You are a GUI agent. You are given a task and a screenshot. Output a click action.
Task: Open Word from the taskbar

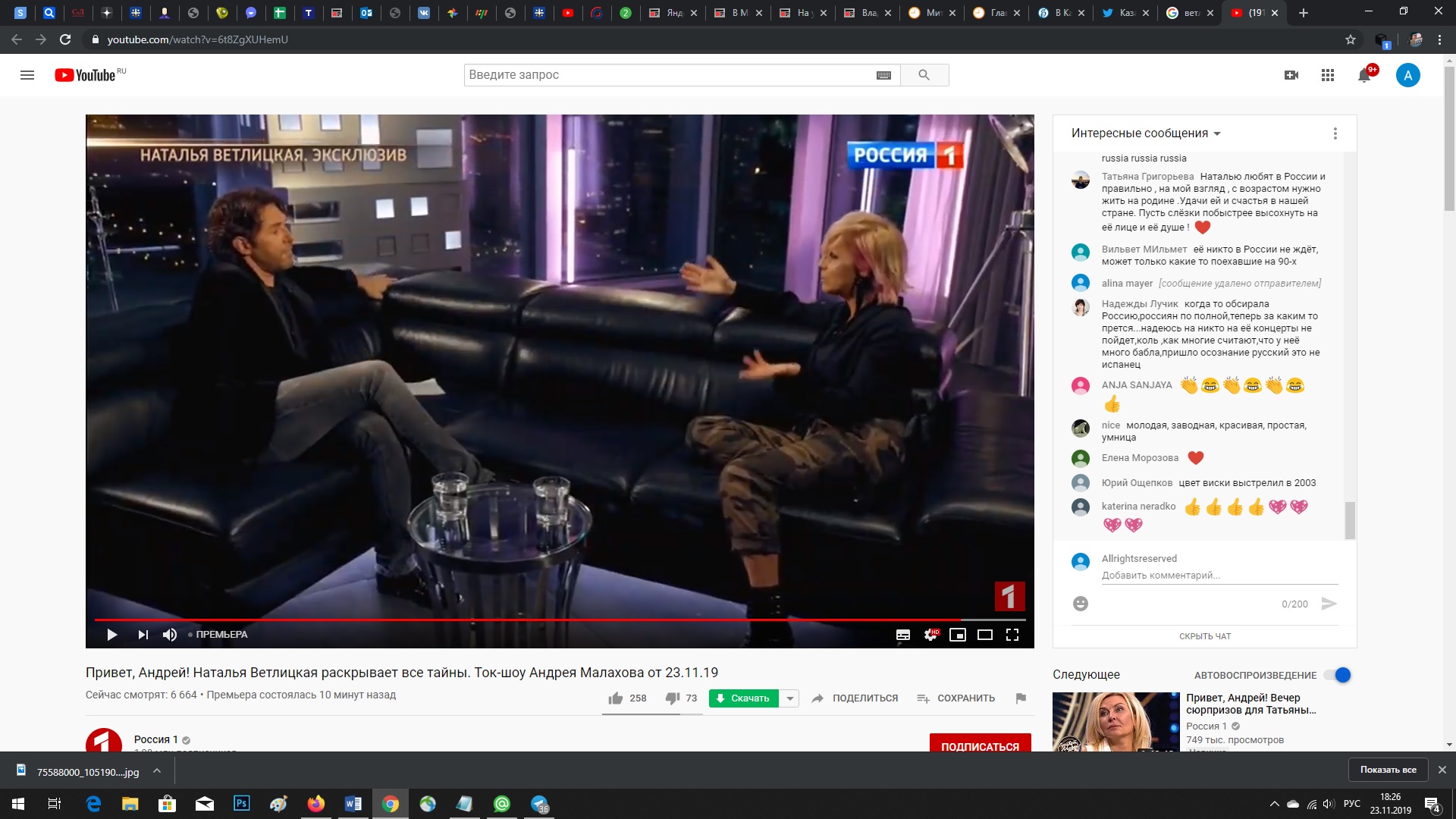coord(353,804)
